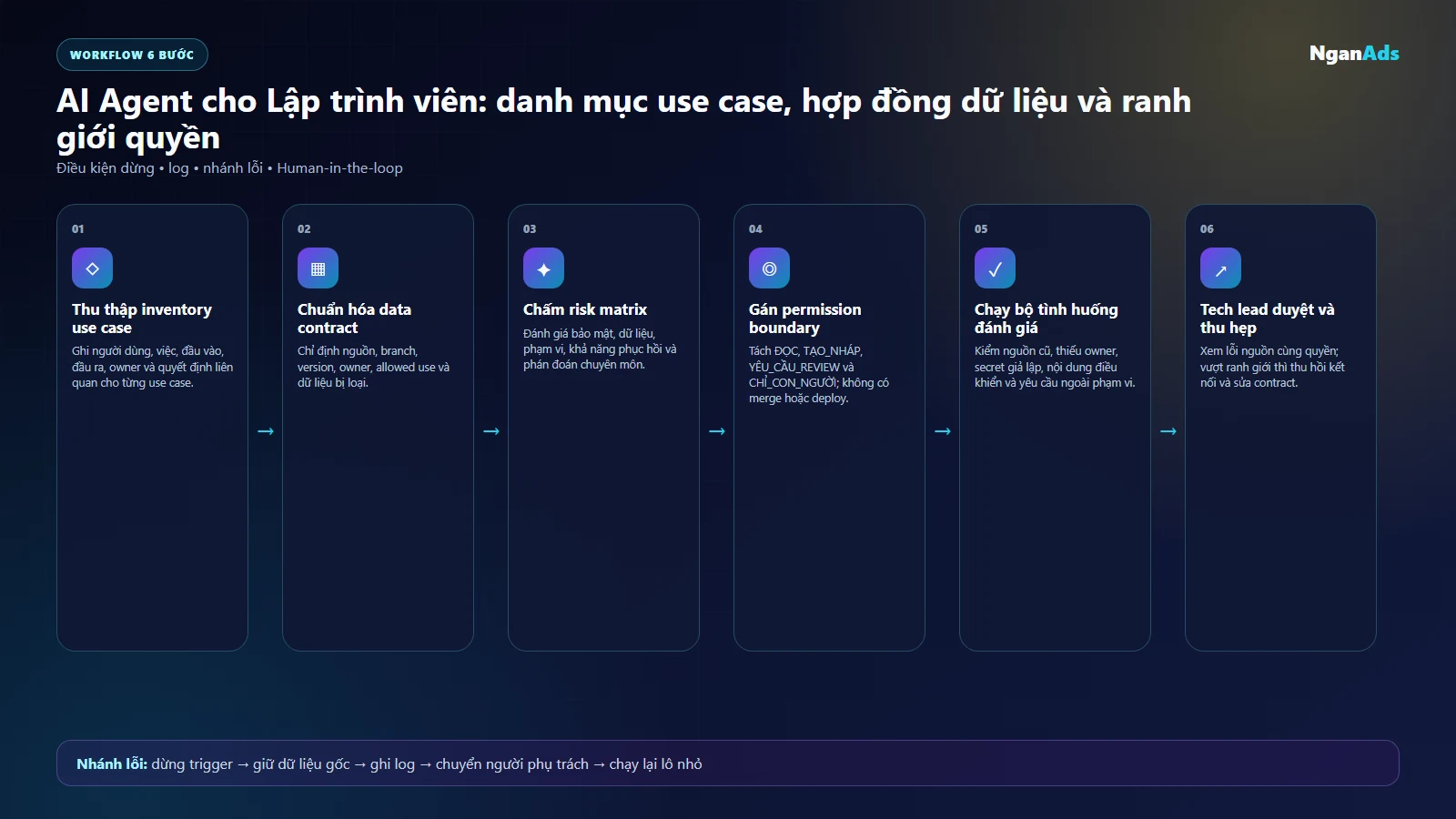Image resolution: width=1456 pixels, height=819 pixels.
Task: Click description starting Đánh giá bảo mật
Action: pos(600,349)
